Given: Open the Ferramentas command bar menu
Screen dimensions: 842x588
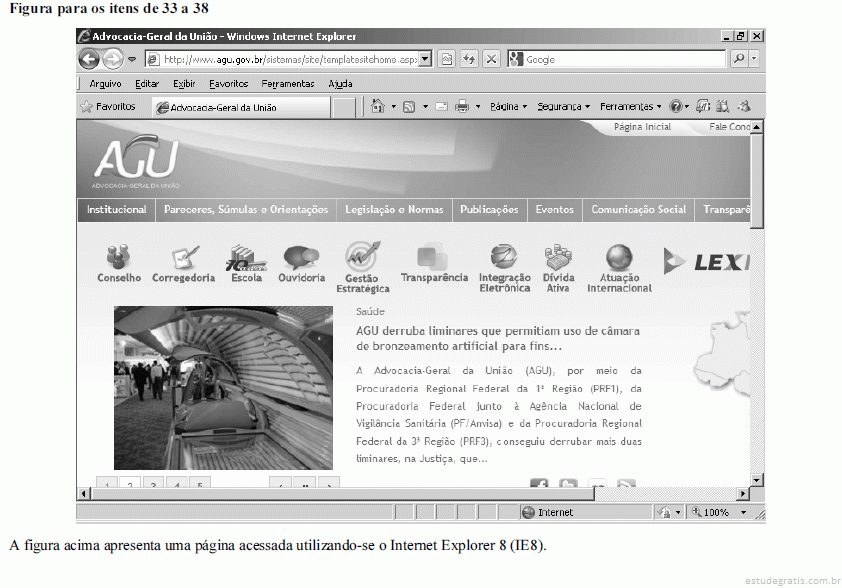Looking at the screenshot, I should click(631, 107).
